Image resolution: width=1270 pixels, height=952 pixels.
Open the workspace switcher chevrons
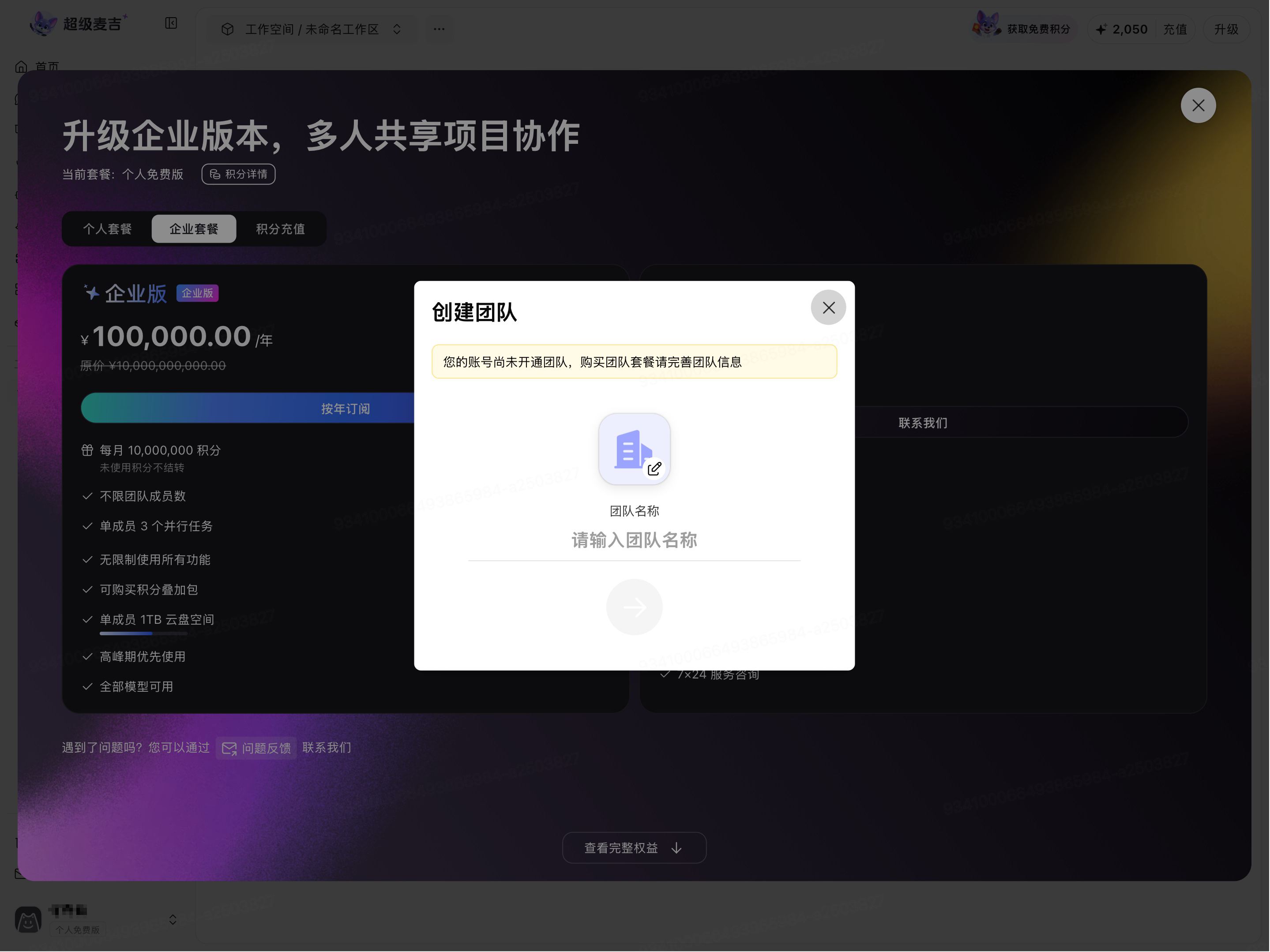coord(397,29)
